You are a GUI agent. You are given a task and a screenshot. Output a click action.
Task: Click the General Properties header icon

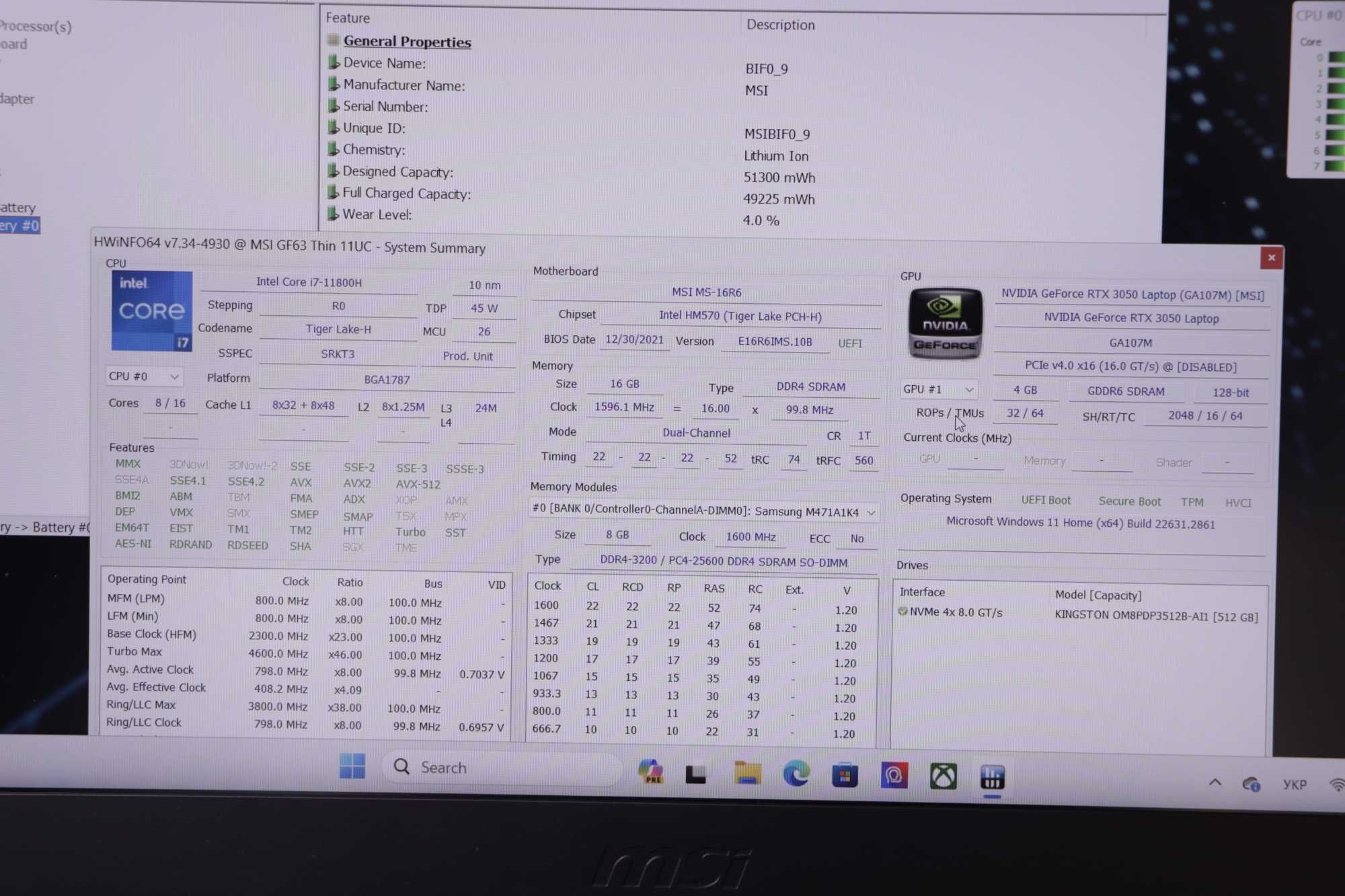click(x=333, y=40)
